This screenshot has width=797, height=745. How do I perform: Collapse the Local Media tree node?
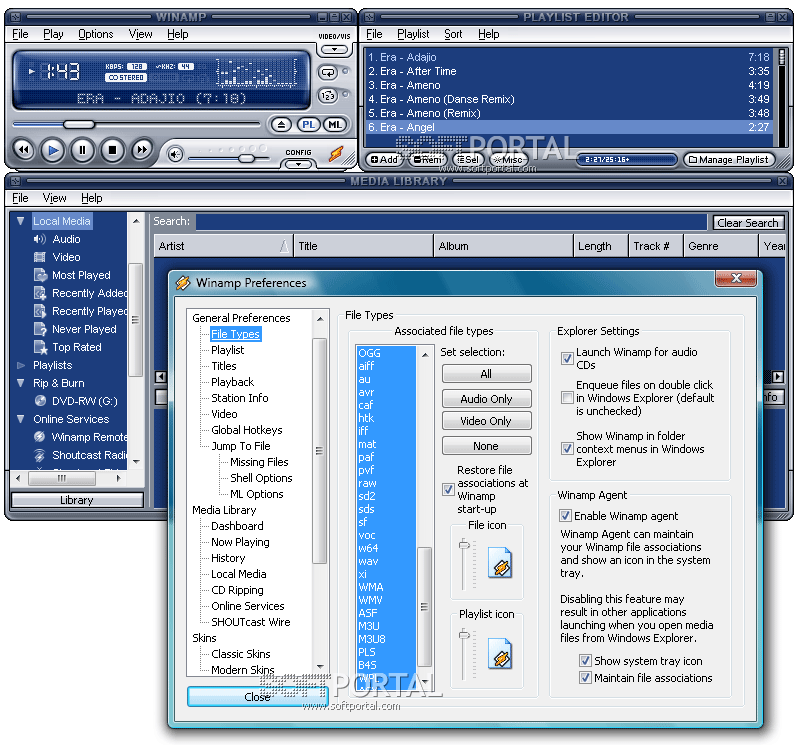coord(21,221)
